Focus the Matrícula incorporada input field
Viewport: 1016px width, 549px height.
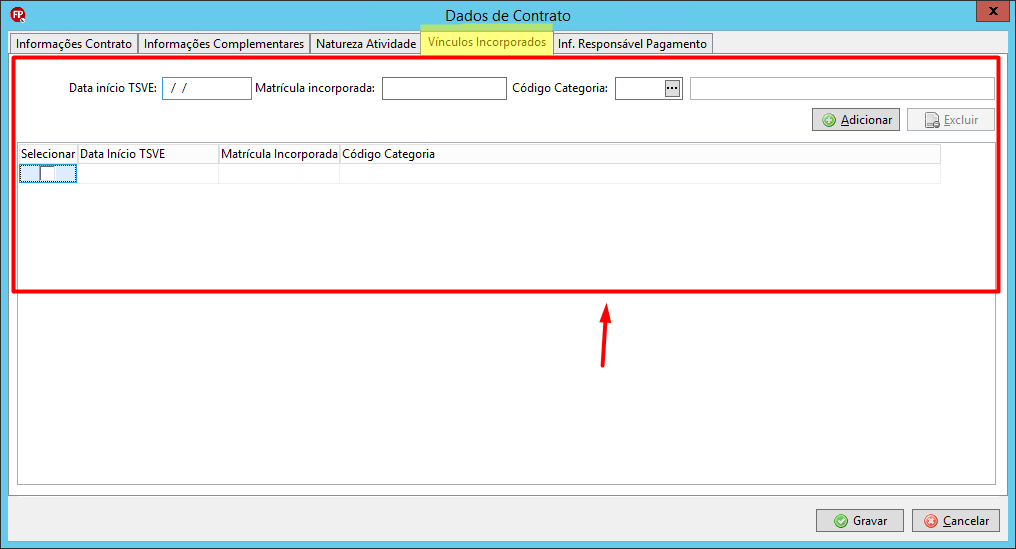pyautogui.click(x=444, y=88)
